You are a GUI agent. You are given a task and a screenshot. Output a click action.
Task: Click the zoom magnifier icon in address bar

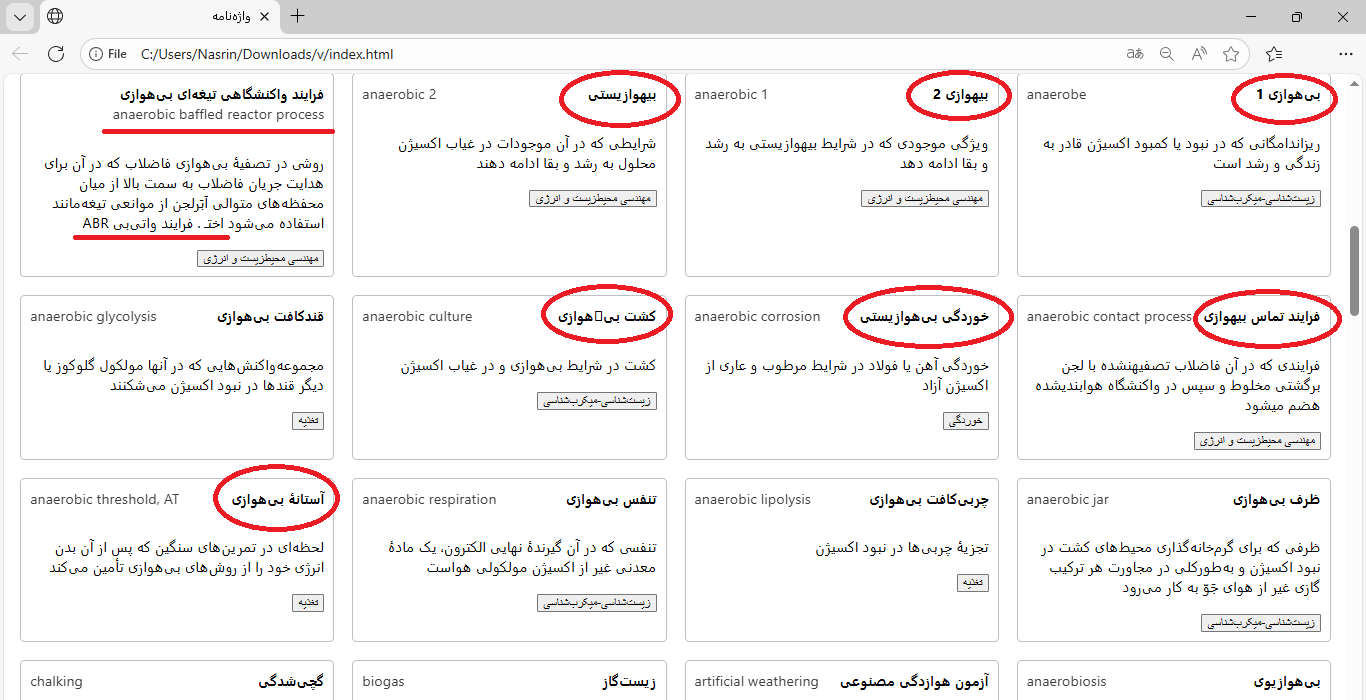coord(1167,54)
